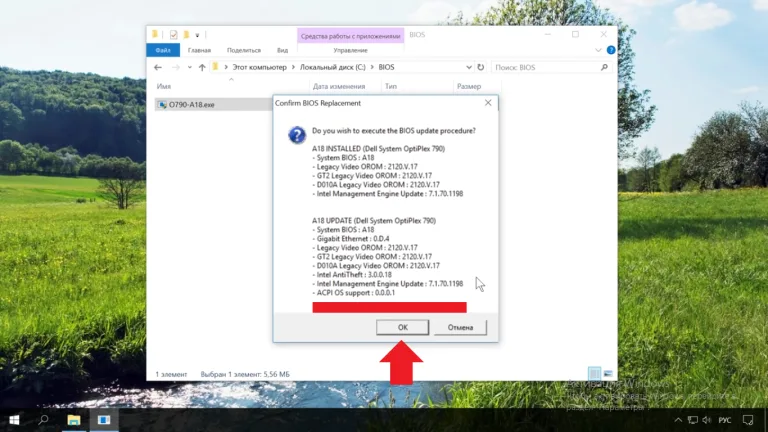The height and width of the screenshot is (432, 768).
Task: Click the search magnifier icon
Action: click(x=604, y=67)
